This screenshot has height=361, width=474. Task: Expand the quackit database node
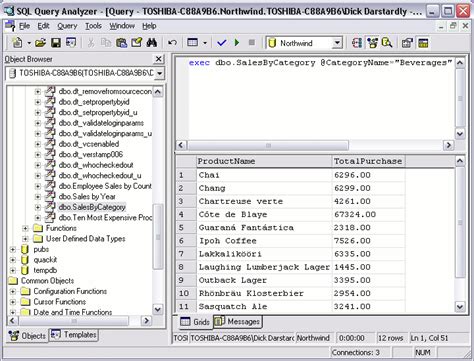tap(13, 260)
